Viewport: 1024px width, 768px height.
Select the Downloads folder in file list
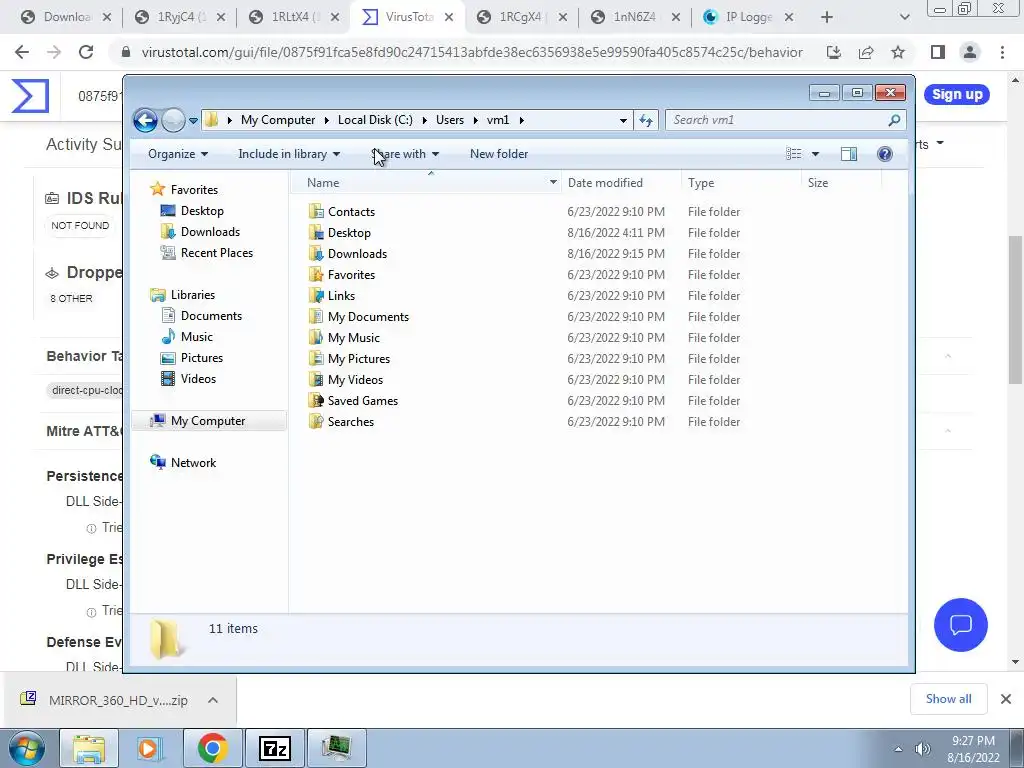click(357, 254)
